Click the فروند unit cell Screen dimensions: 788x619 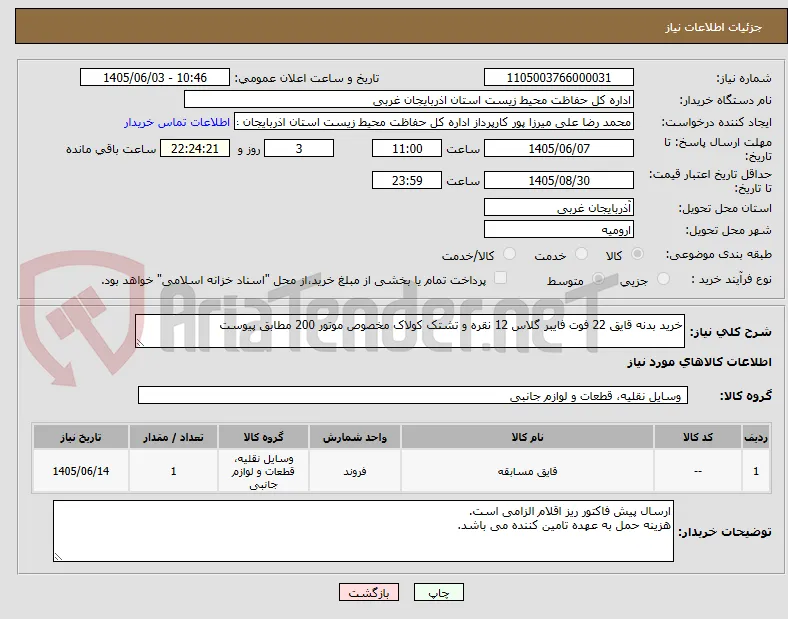[x=355, y=471]
